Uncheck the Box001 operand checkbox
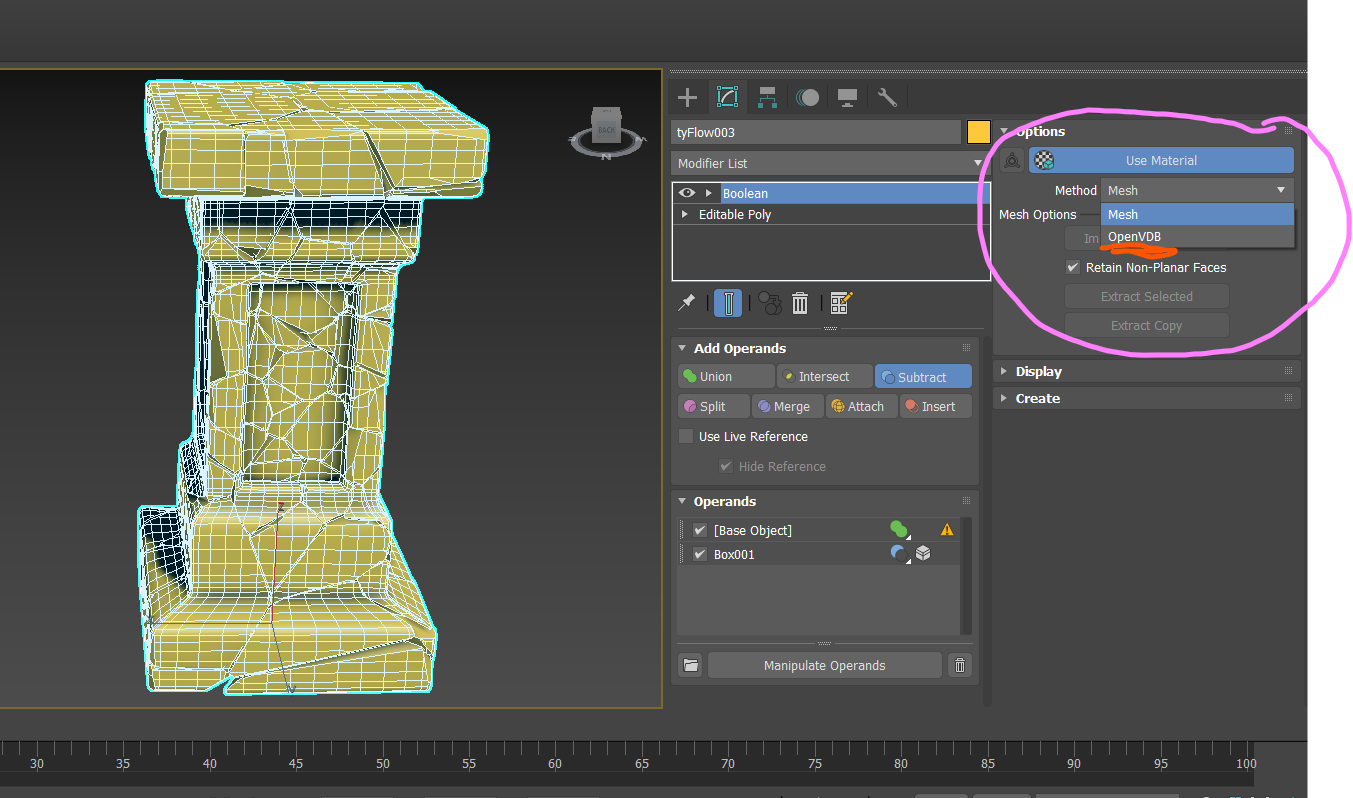Viewport: 1353px width, 798px height. tap(700, 554)
